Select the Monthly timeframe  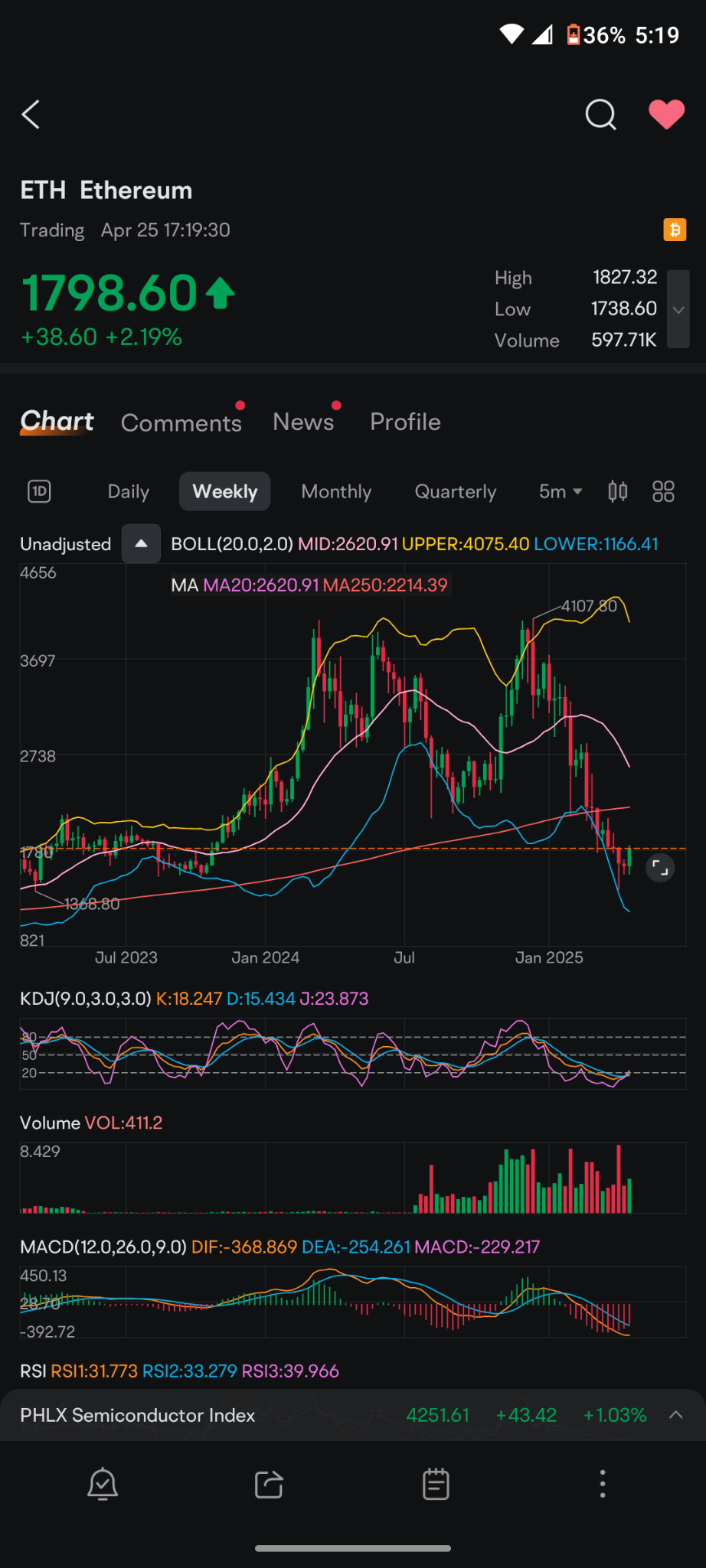tap(336, 491)
